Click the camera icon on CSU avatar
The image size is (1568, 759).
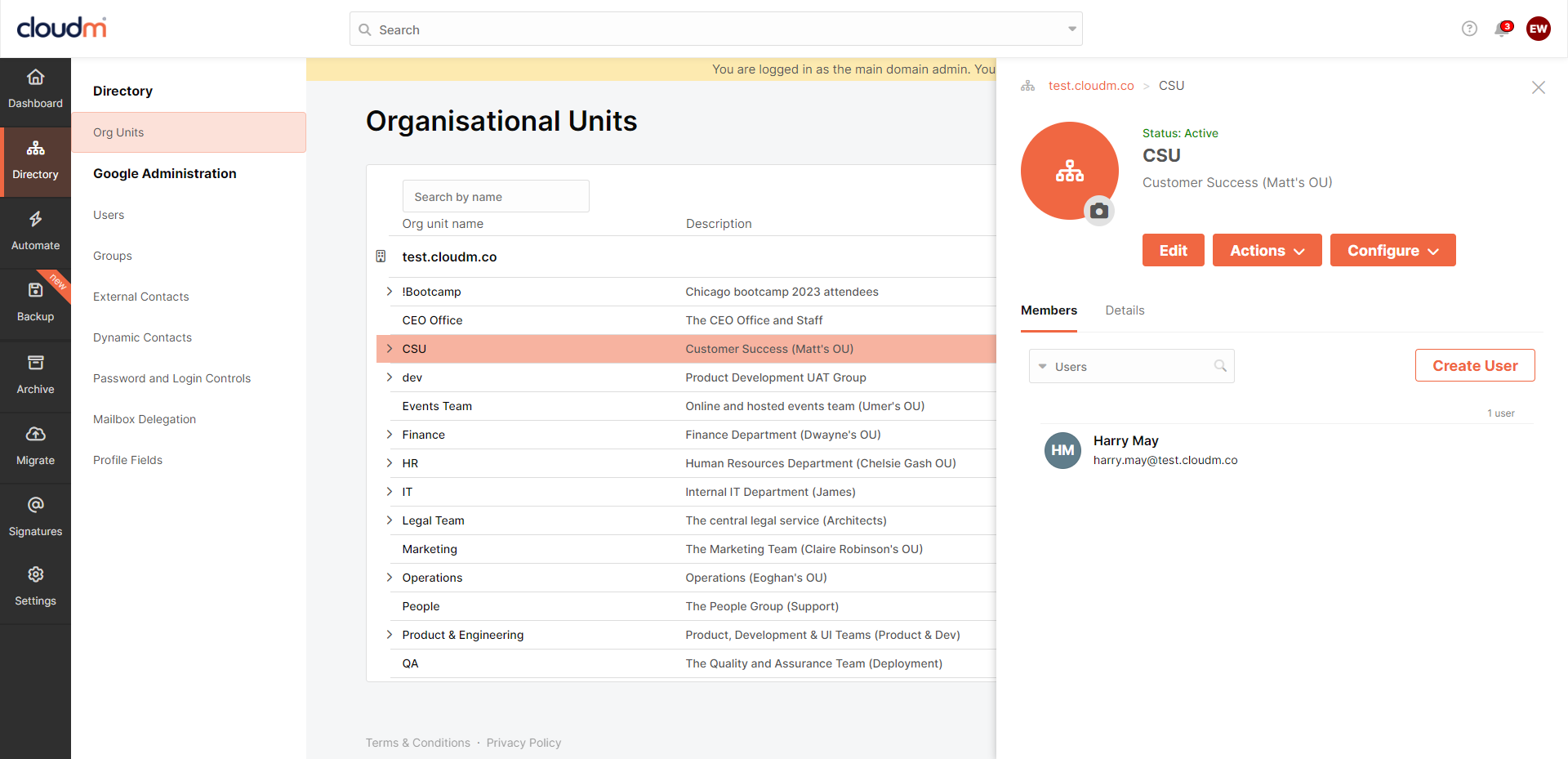click(x=1099, y=211)
